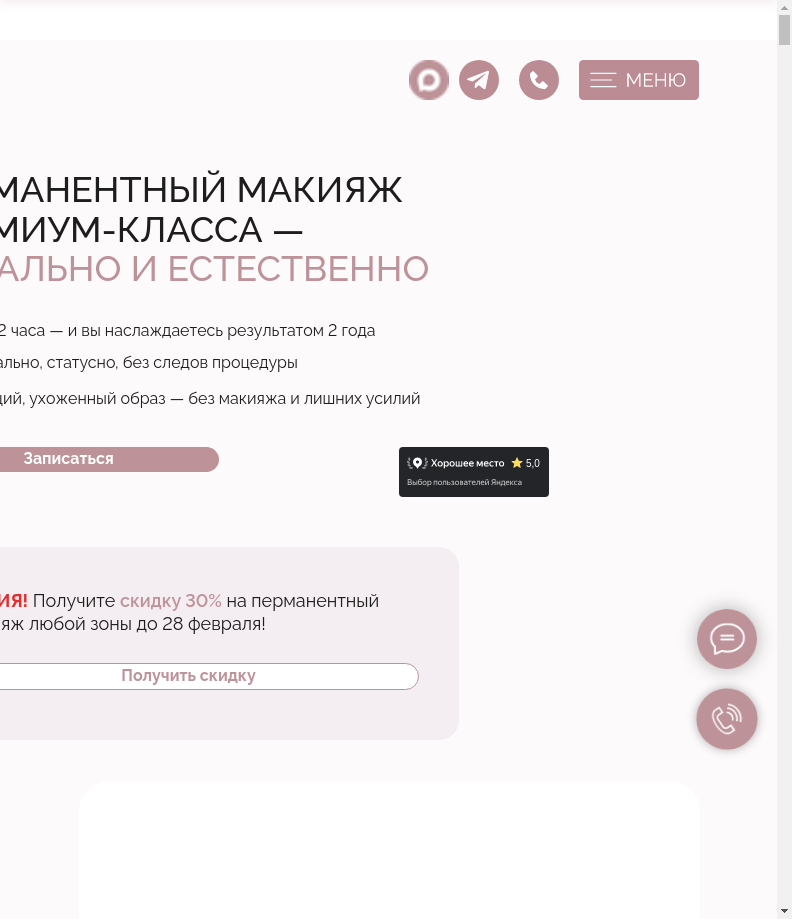This screenshot has width=792, height=919.
Task: Click the text Выбор пользователей Яндекса
Action: pos(464,482)
